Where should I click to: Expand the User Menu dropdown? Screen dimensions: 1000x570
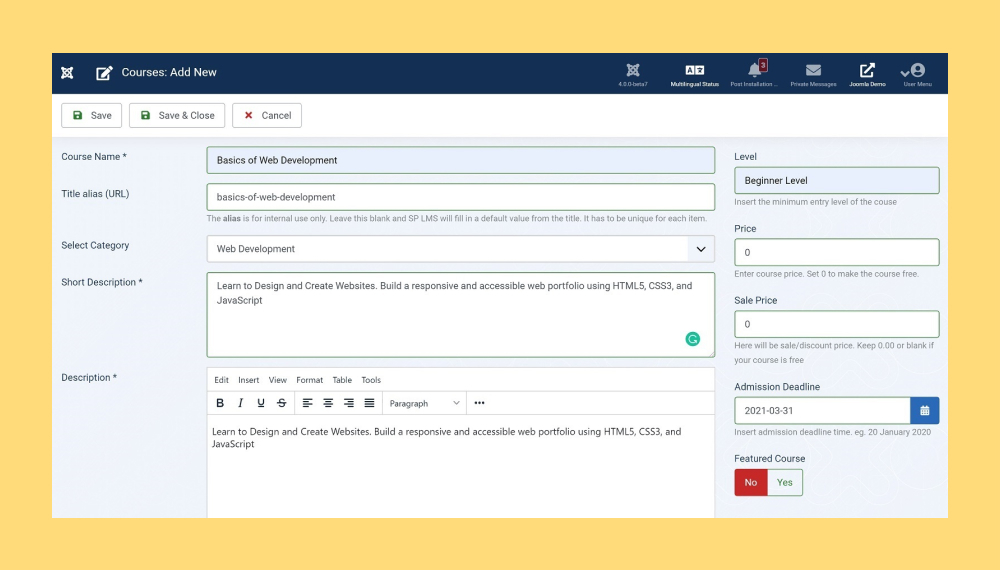pos(916,72)
